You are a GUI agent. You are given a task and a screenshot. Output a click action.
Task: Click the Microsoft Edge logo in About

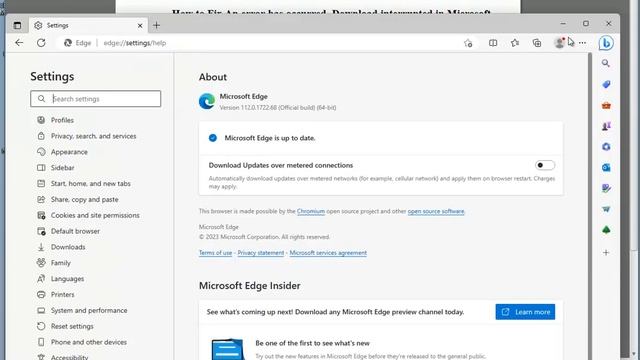click(x=207, y=101)
